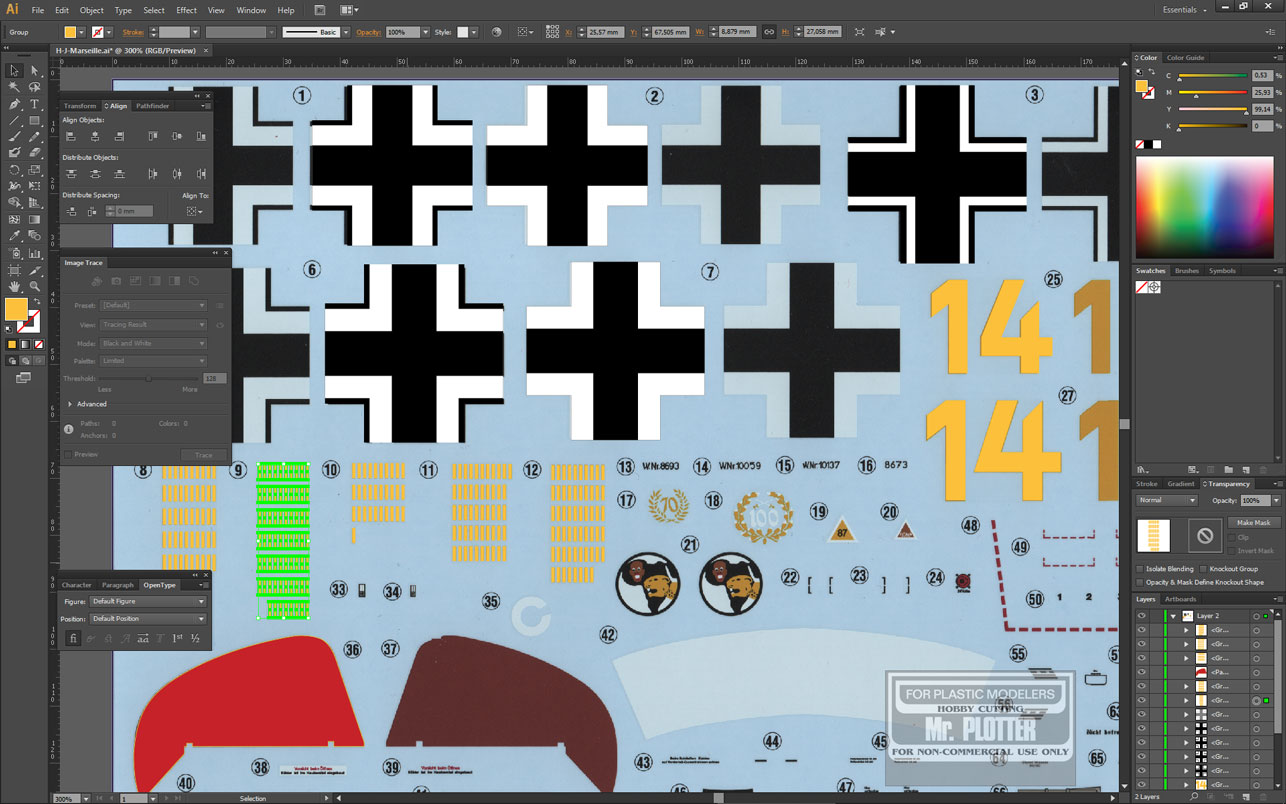Check Opacity & Mask Define Knockout Shape
The width and height of the screenshot is (1286, 804).
click(x=1140, y=582)
